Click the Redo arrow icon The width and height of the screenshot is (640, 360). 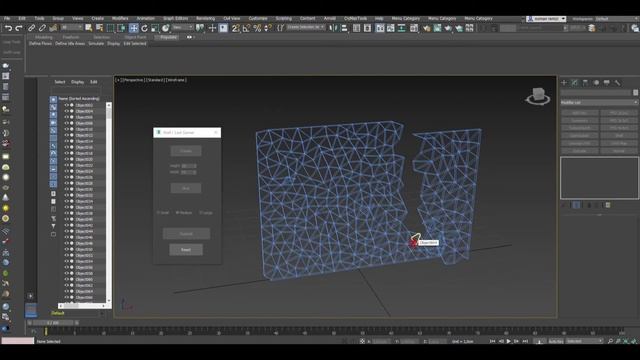coord(19,28)
